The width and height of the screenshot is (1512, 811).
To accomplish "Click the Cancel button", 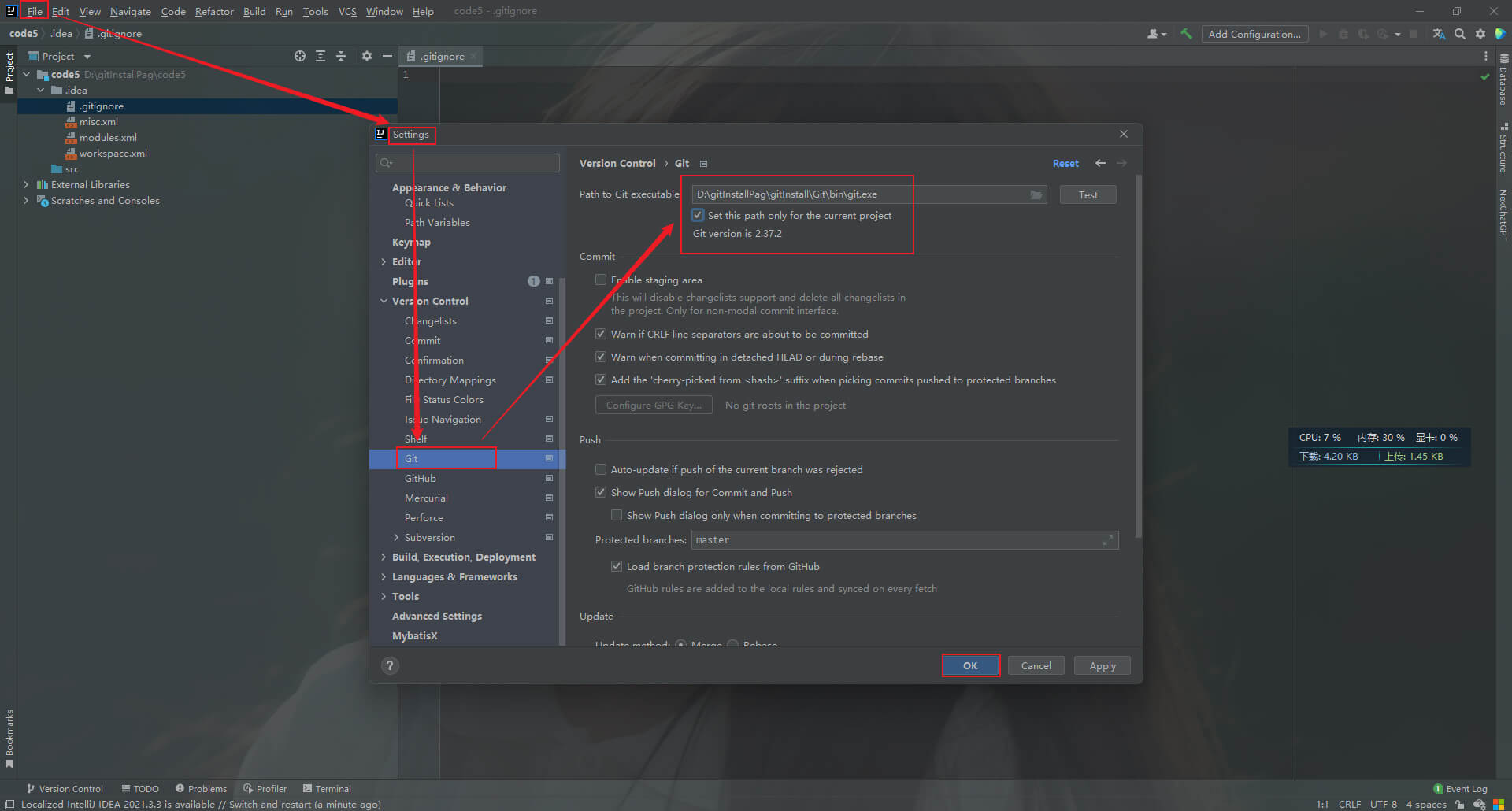I will click(x=1036, y=665).
